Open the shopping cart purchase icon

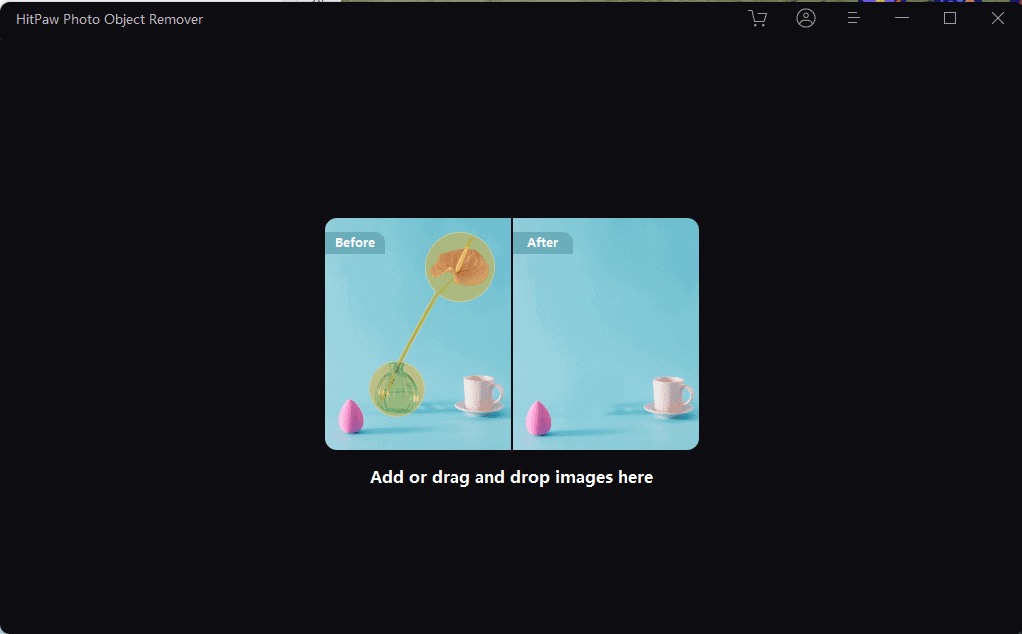pyautogui.click(x=757, y=18)
